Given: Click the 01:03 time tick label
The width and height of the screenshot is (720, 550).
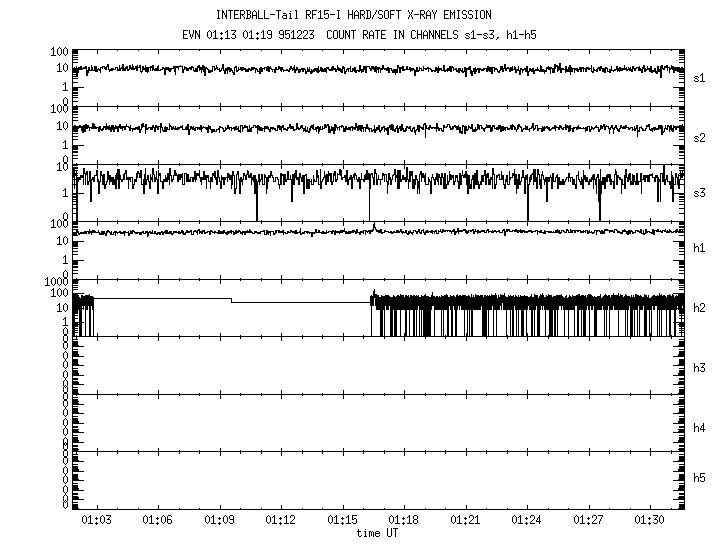Looking at the screenshot, I should click(96, 521).
